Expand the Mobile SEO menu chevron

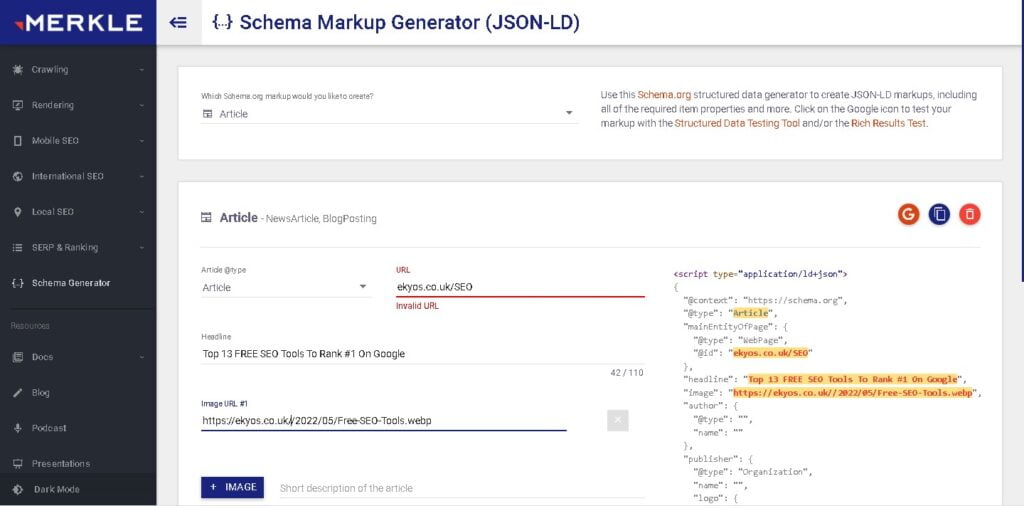point(142,141)
